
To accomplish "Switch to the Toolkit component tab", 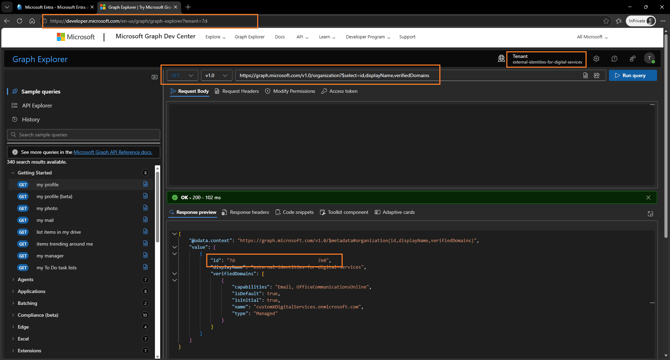I will [x=344, y=212].
